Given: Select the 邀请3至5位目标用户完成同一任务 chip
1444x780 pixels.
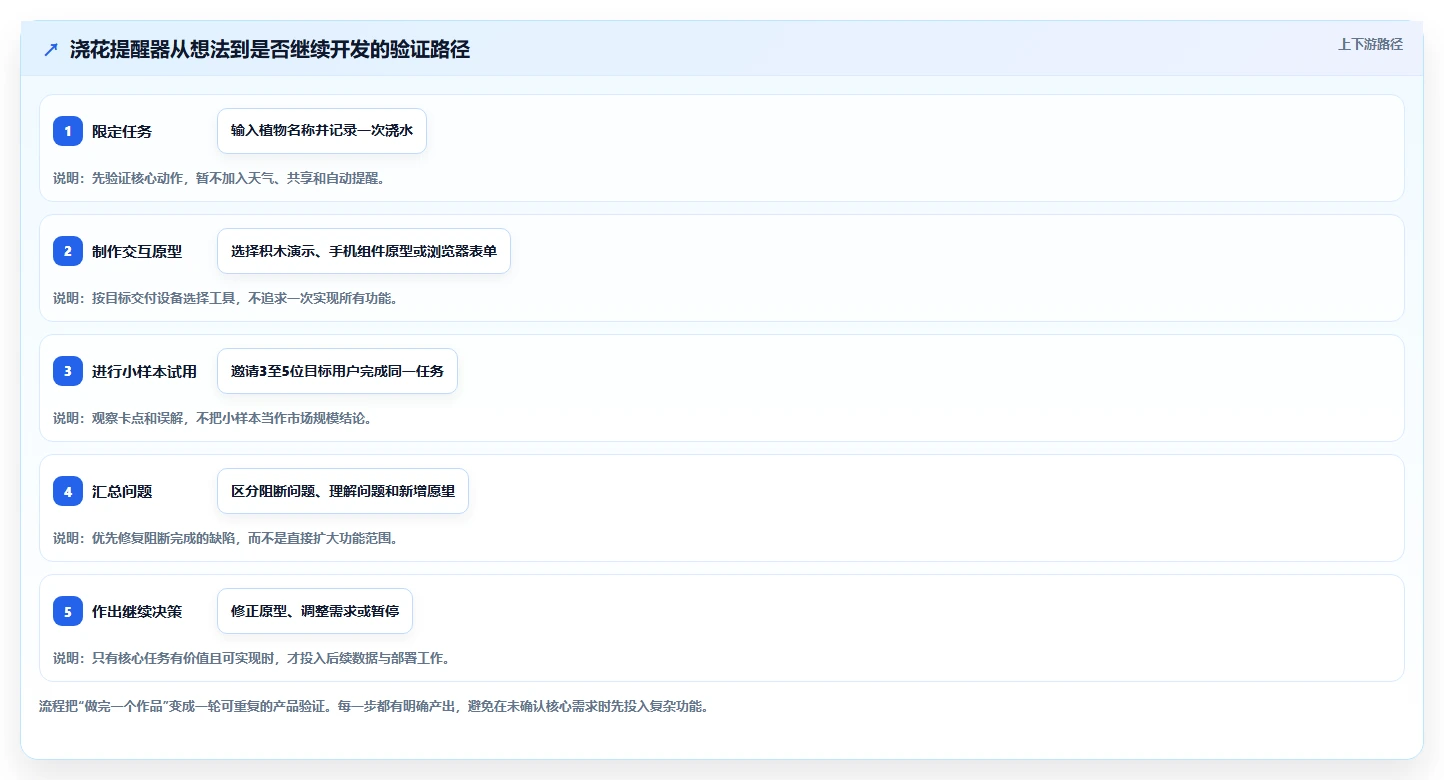Looking at the screenshot, I should click(337, 371).
